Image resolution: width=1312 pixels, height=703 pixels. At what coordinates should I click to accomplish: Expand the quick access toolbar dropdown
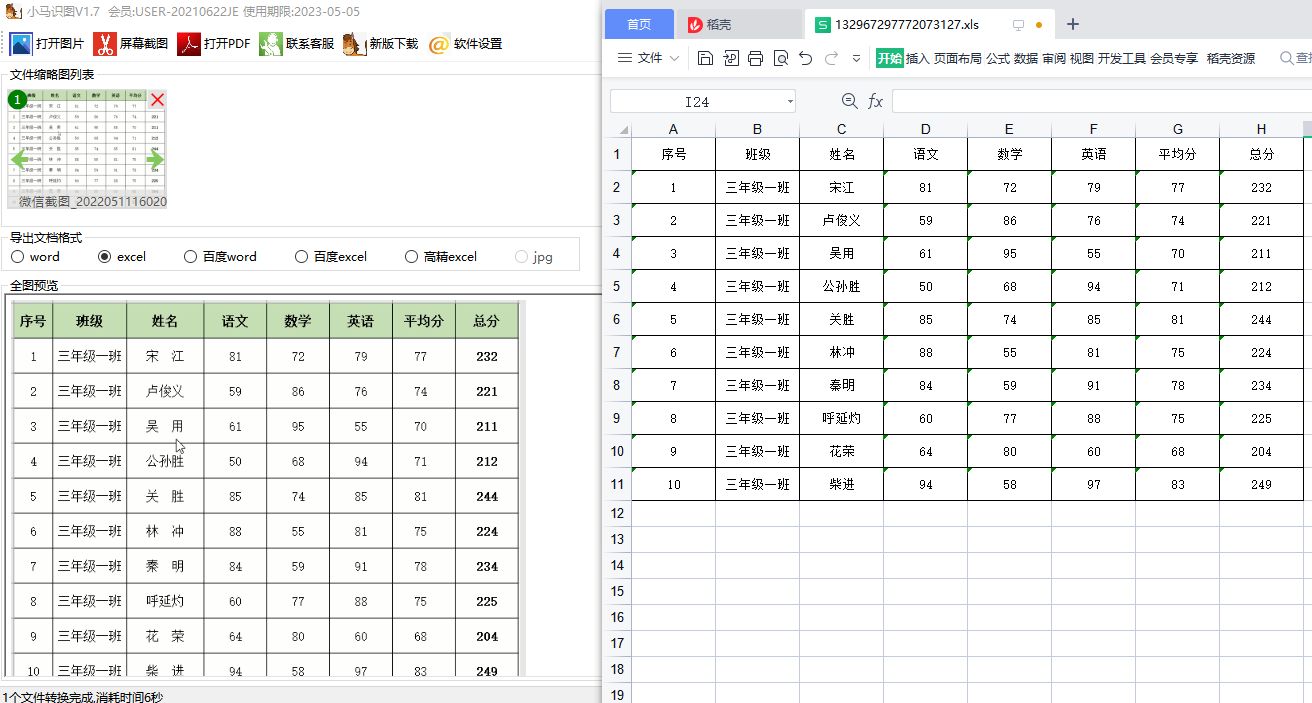(x=856, y=58)
